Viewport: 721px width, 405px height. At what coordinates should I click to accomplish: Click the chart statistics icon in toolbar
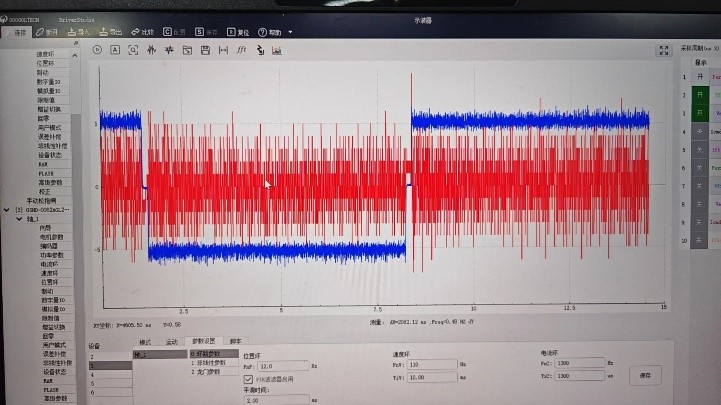277,49
